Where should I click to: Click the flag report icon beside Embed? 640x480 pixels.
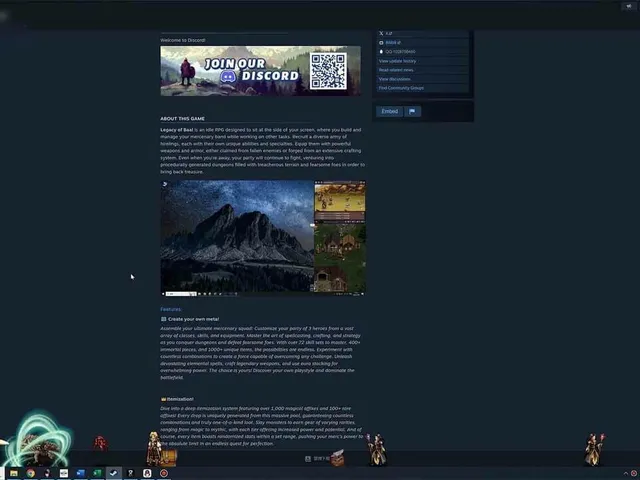[x=412, y=111]
